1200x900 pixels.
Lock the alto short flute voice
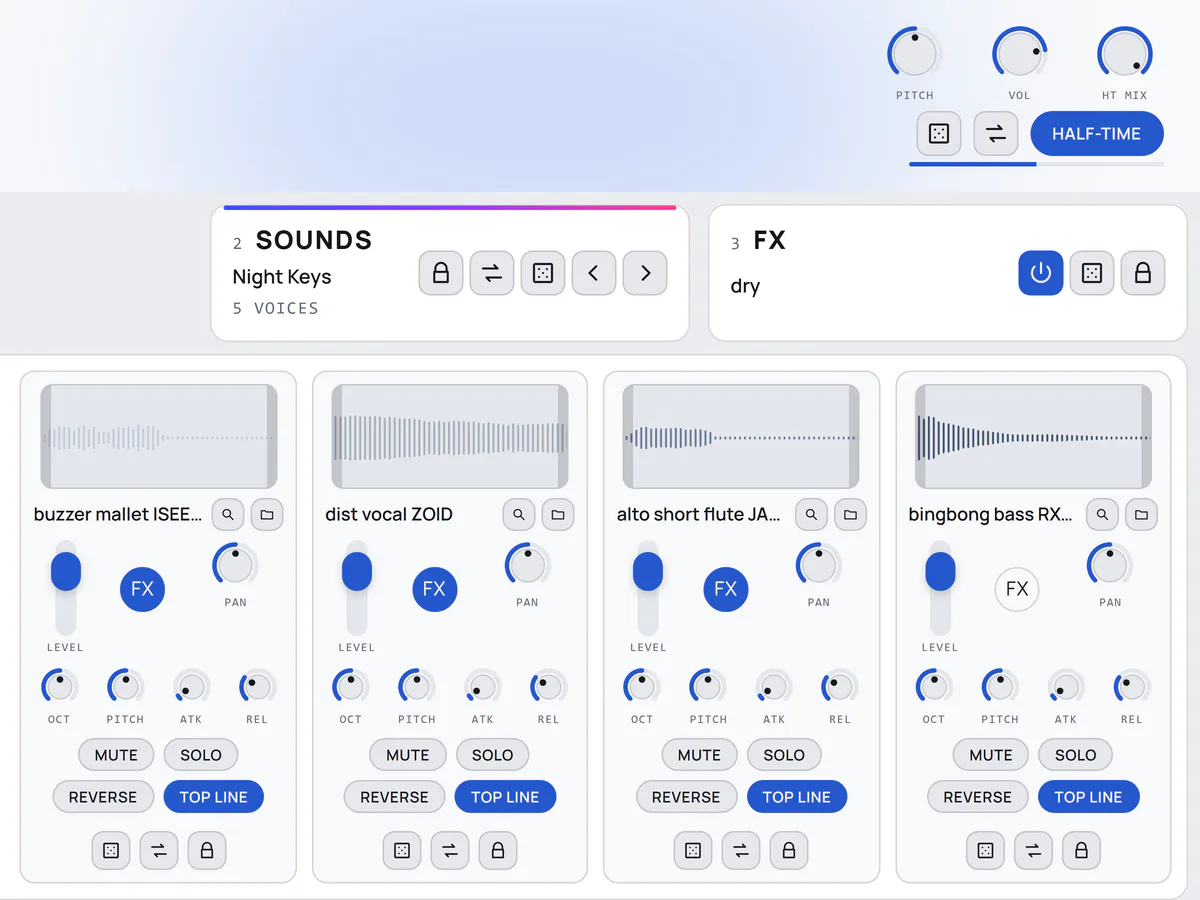789,851
